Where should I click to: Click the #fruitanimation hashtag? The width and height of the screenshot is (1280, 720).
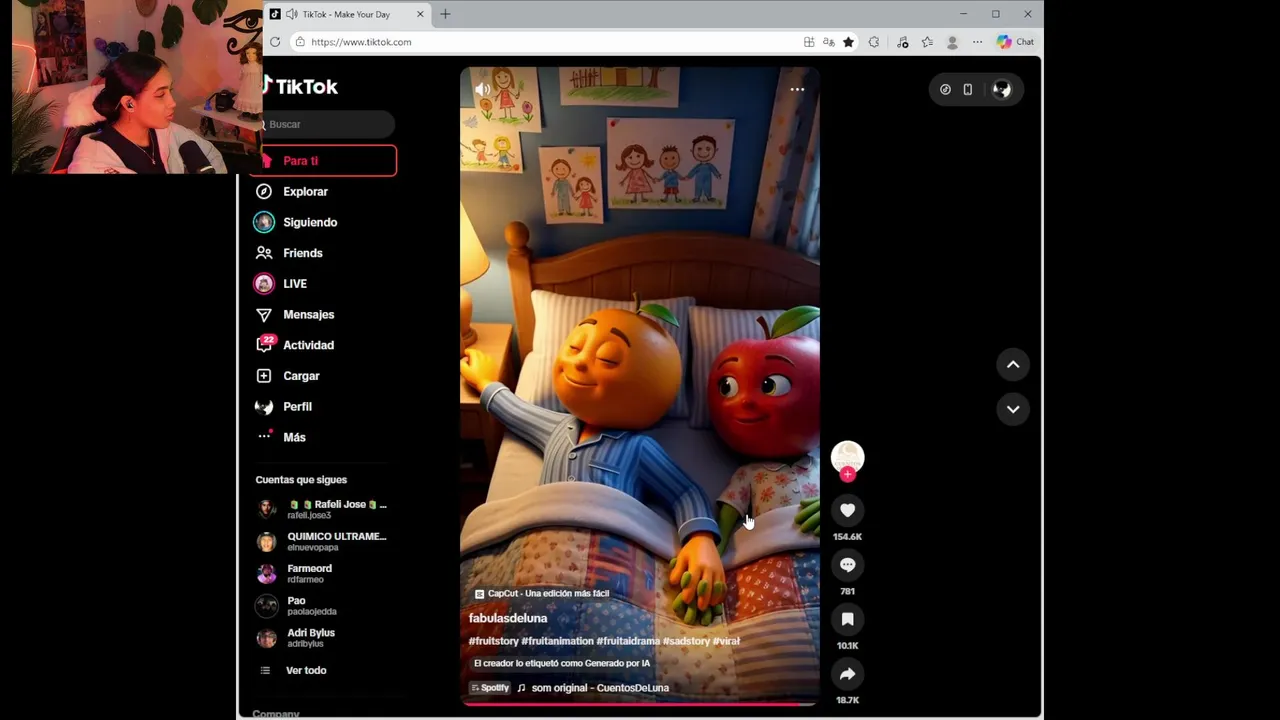tap(557, 641)
